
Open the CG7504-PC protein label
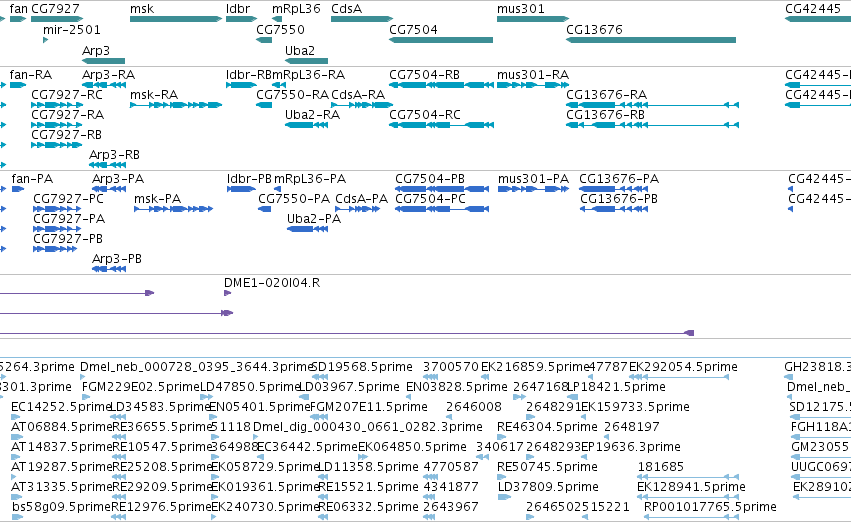tap(430, 199)
